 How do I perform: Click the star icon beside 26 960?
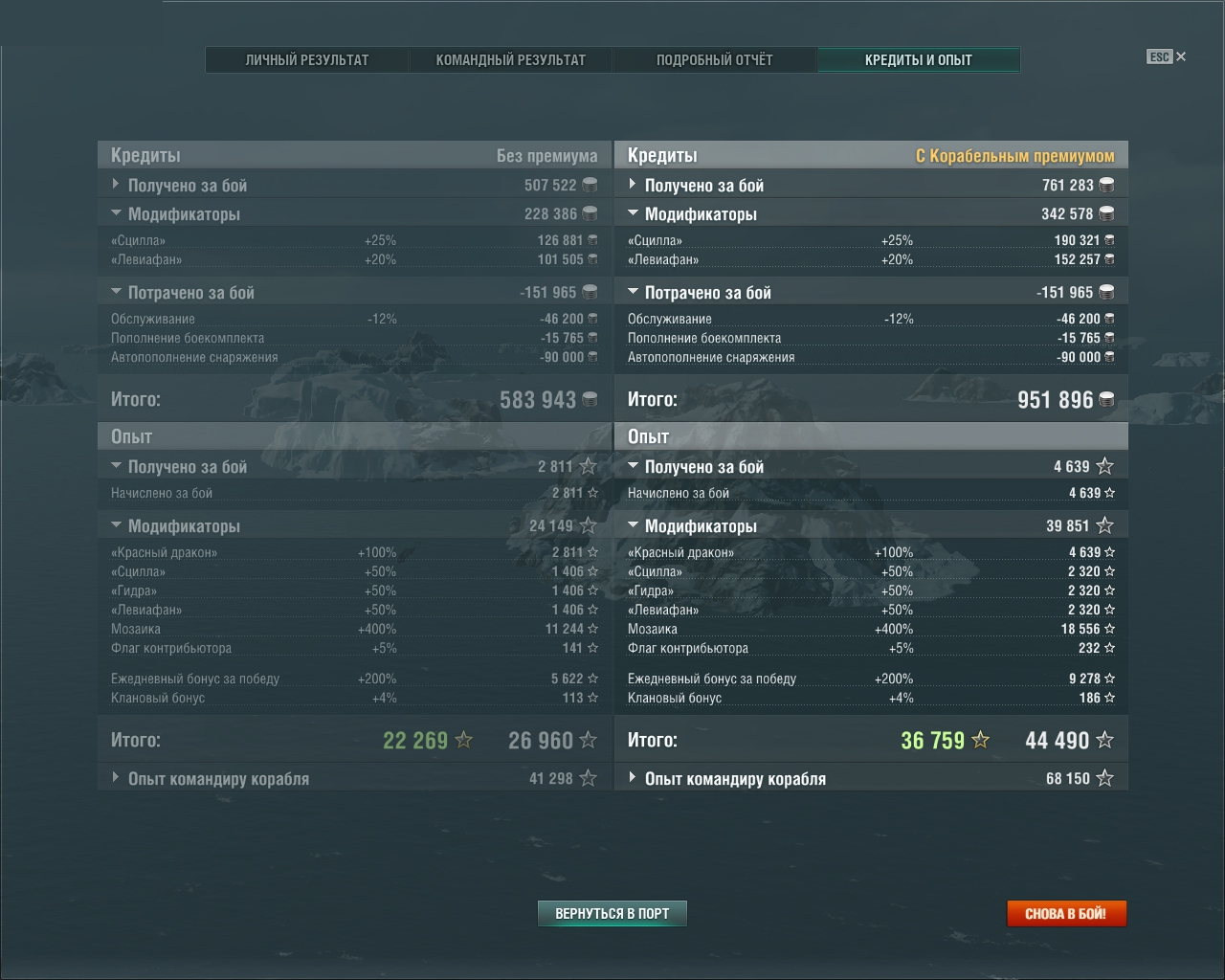588,740
